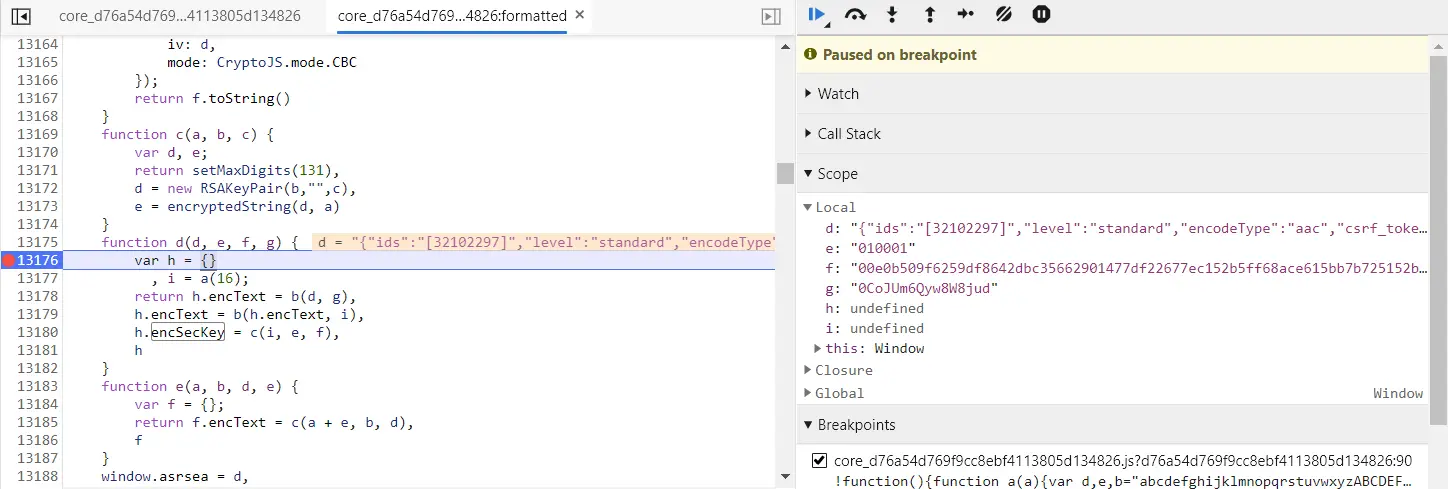The height and width of the screenshot is (489, 1448).
Task: Hide the debugger pane icon
Action: 770,16
